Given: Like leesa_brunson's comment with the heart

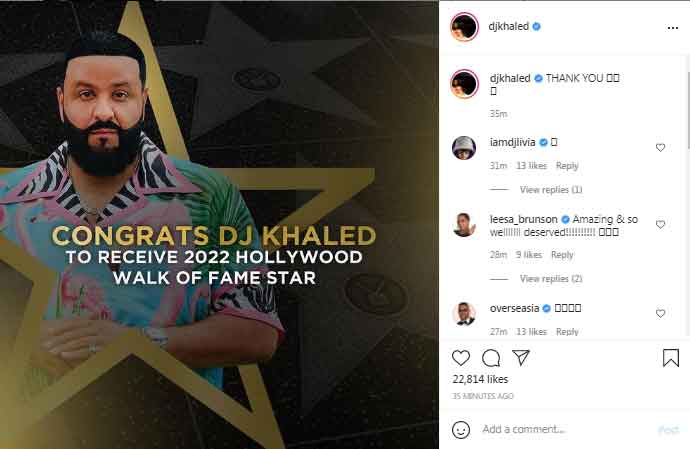Looking at the screenshot, I should pyautogui.click(x=660, y=224).
